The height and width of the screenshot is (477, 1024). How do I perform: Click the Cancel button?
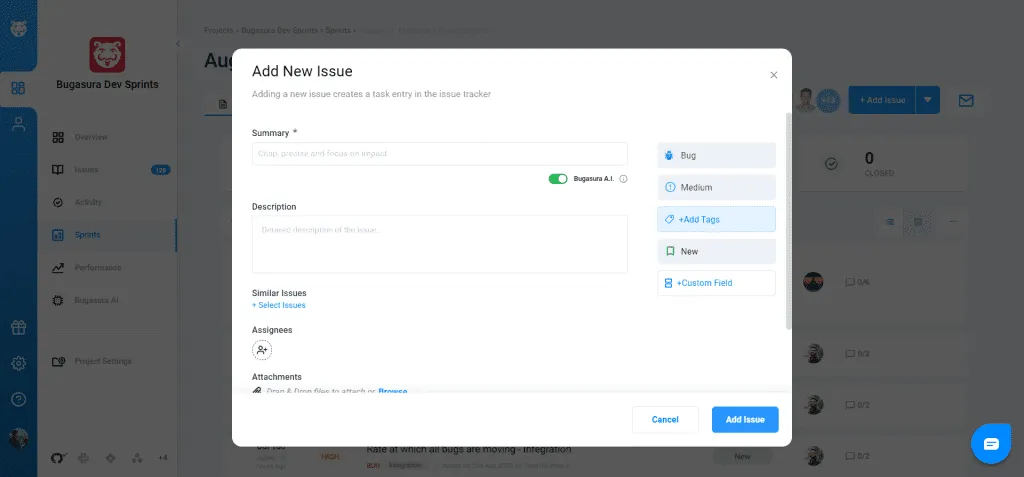click(x=665, y=419)
